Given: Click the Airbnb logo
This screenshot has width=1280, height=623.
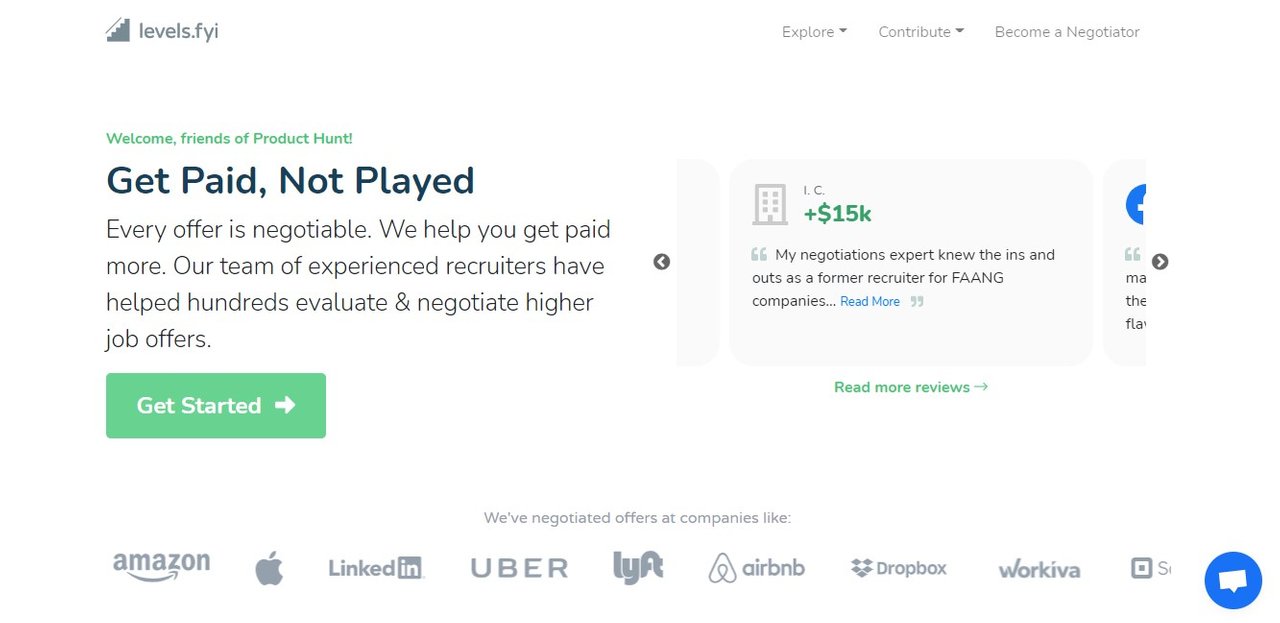Looking at the screenshot, I should point(756,568).
